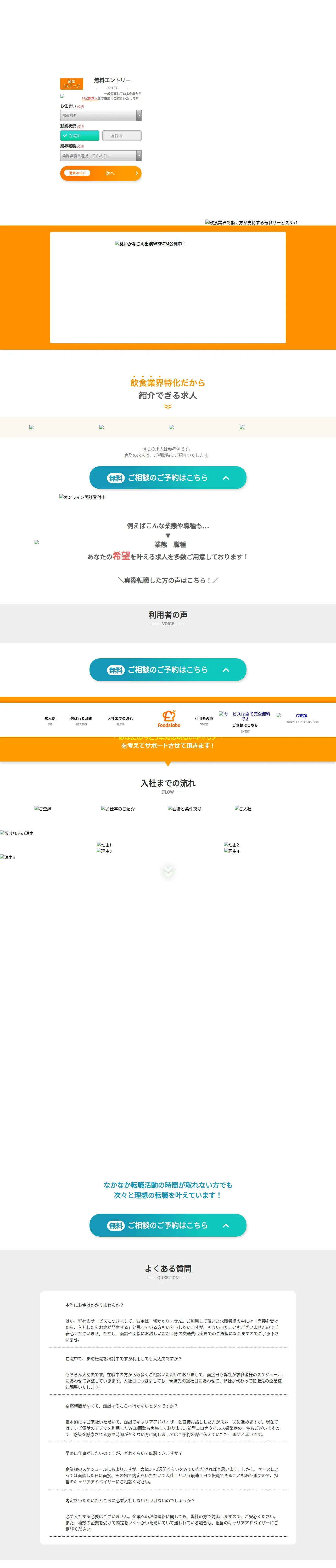
Task: Select the お仕事のご紹介 flow step image
Action: (x=118, y=809)
